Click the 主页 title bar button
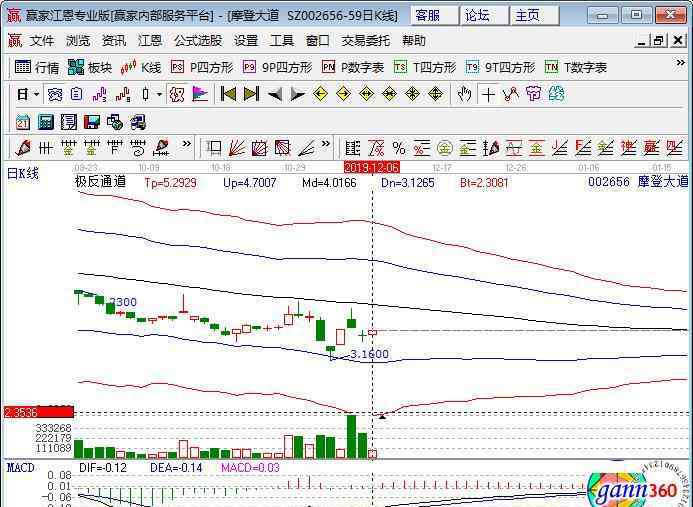The image size is (693, 507). [534, 15]
